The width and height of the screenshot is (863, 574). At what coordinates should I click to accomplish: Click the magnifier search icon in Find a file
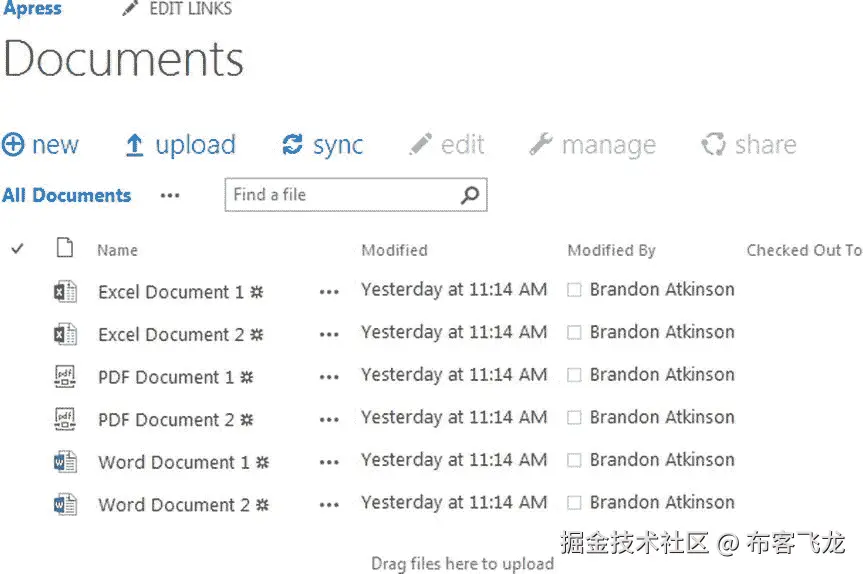click(x=470, y=196)
